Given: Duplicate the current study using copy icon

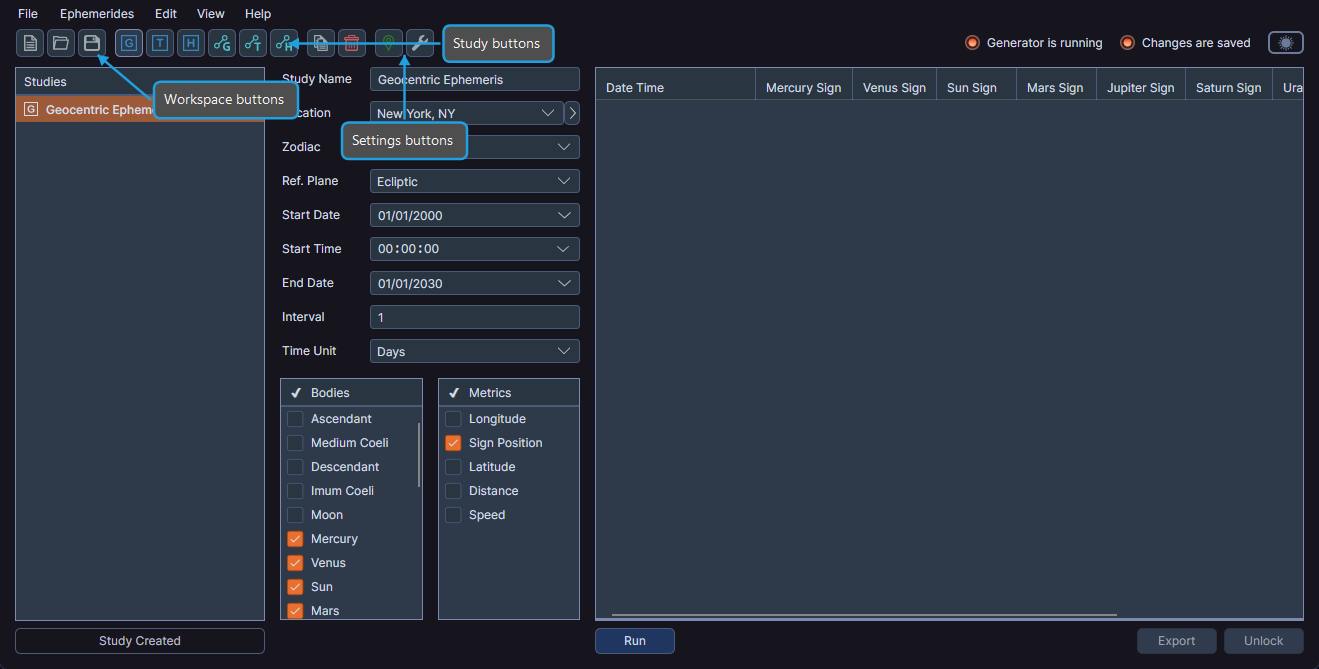Looking at the screenshot, I should coord(320,43).
